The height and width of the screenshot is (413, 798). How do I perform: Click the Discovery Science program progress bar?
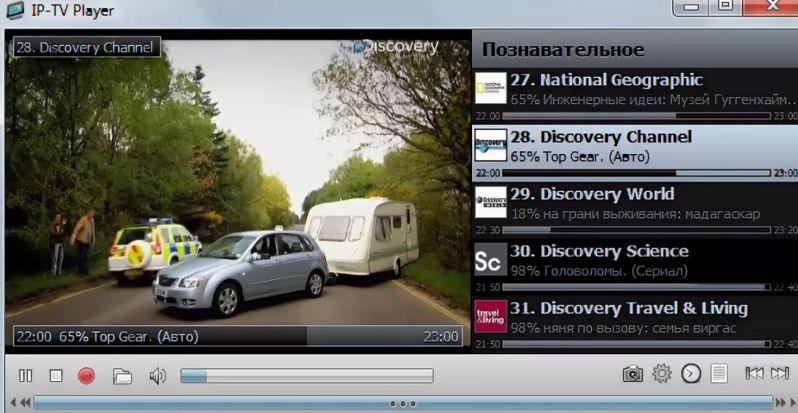pos(636,287)
